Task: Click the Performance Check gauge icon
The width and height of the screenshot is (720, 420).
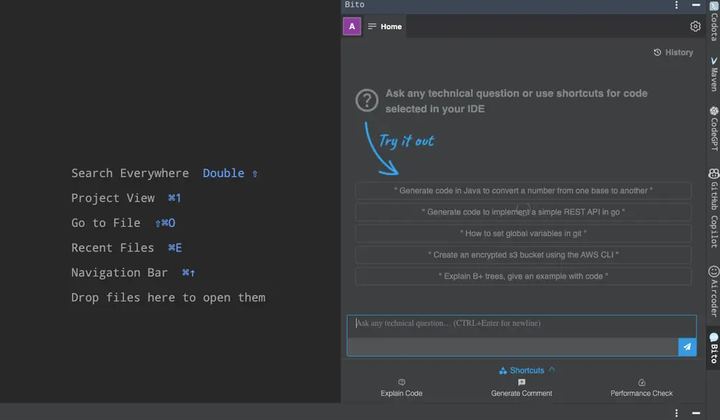Action: (641, 382)
